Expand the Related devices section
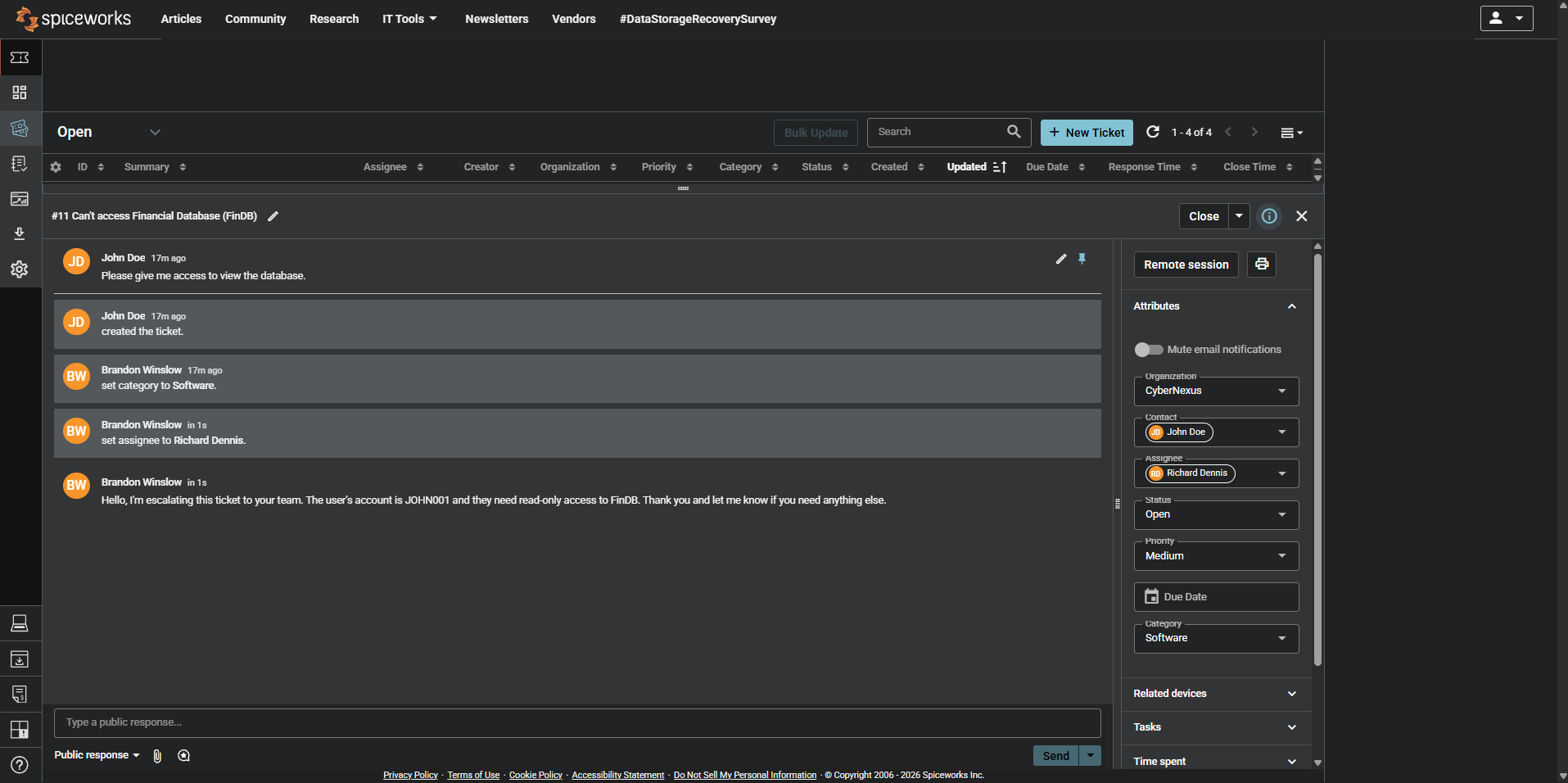1568x783 pixels. (x=1216, y=693)
